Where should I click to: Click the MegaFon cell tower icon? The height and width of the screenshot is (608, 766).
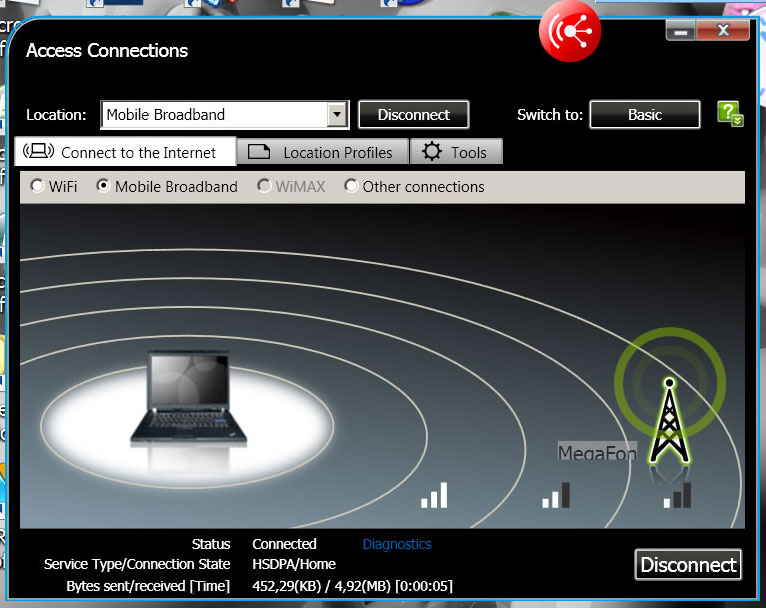point(669,421)
